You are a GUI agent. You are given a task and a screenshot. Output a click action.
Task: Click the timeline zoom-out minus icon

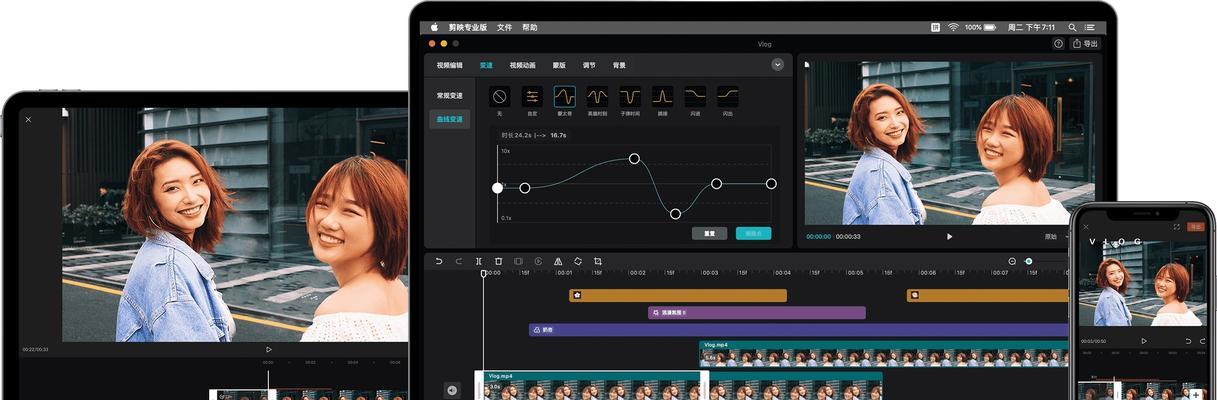[x=1012, y=261]
